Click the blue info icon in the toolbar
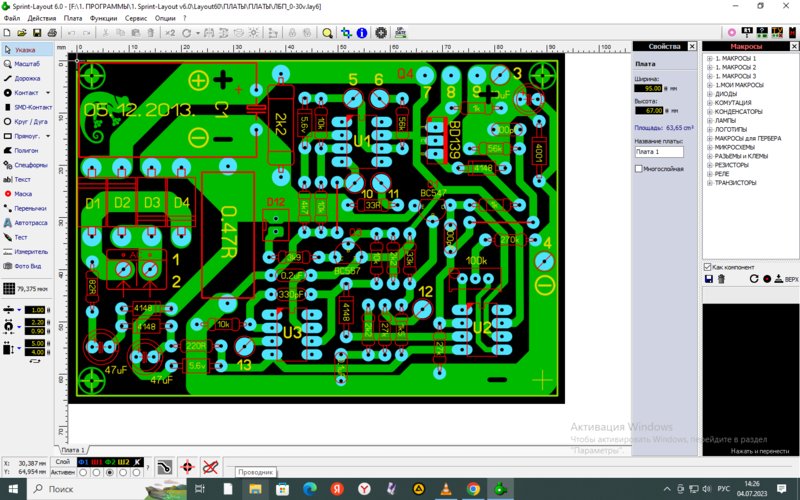The width and height of the screenshot is (800, 500). (362, 33)
